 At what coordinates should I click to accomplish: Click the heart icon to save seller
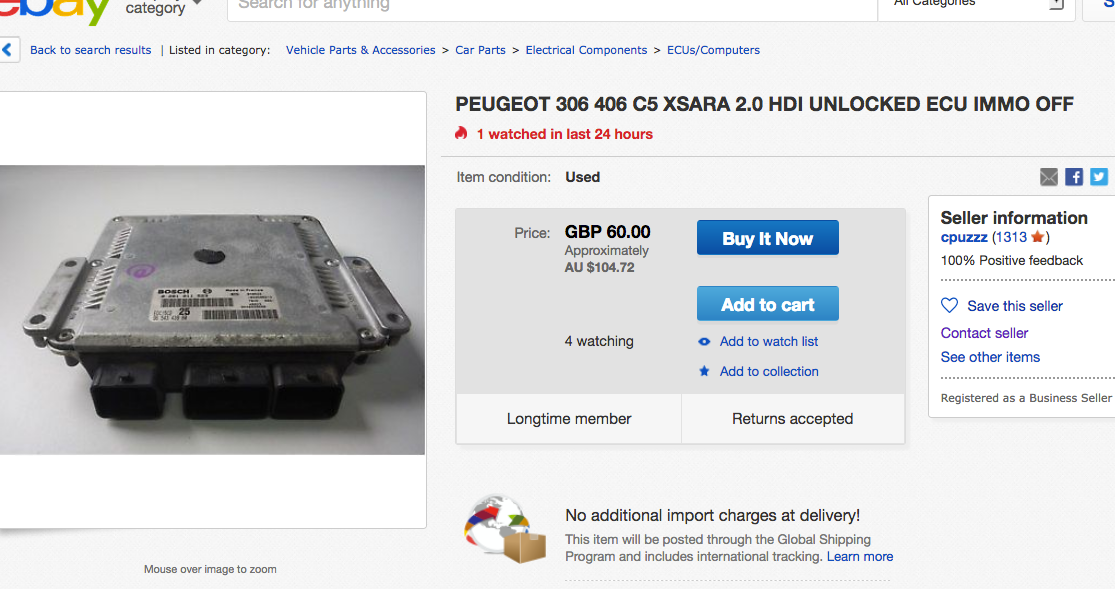click(950, 306)
